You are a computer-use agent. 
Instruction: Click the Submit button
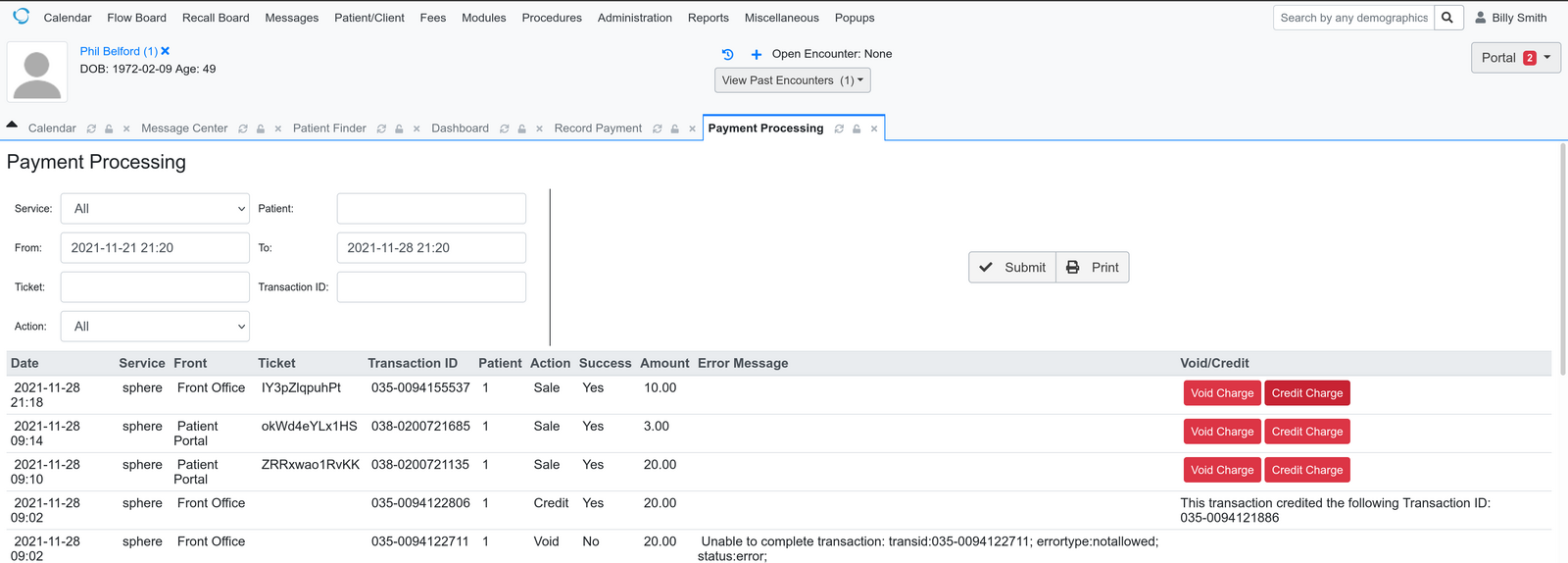pos(1012,268)
